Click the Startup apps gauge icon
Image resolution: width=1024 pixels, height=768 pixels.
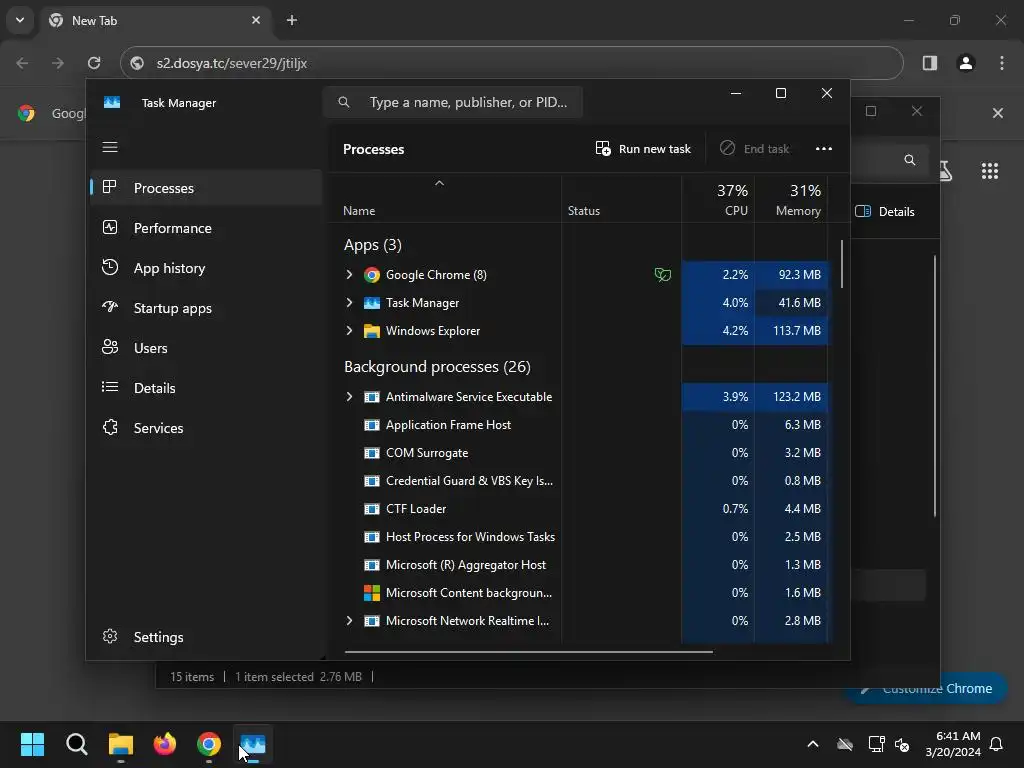pos(110,307)
